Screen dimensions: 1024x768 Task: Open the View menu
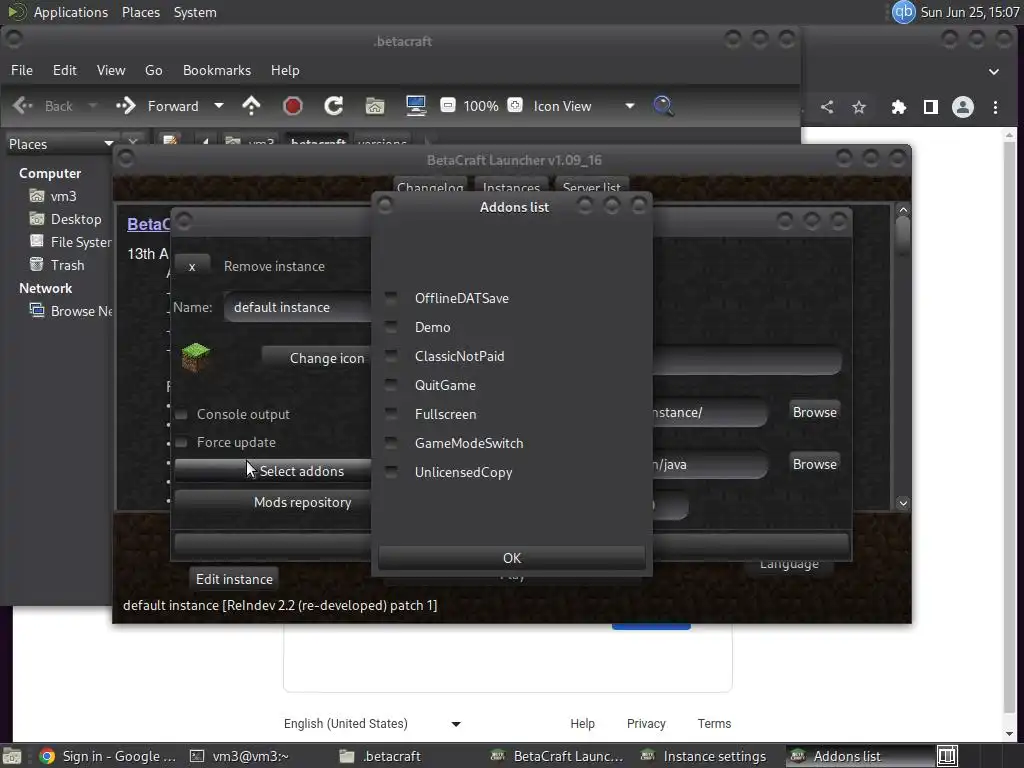111,70
